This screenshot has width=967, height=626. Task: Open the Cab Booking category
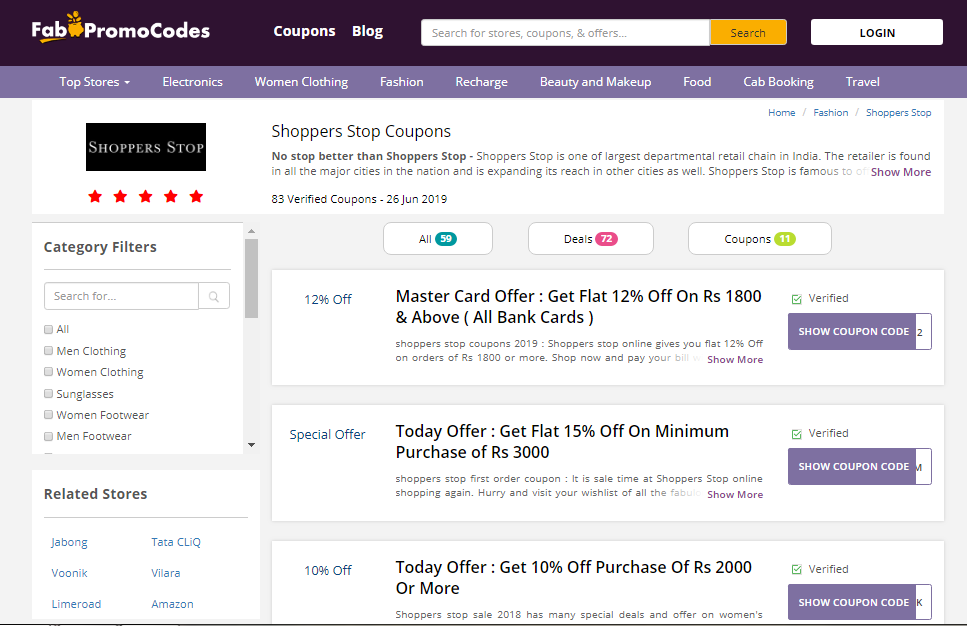click(x=778, y=81)
